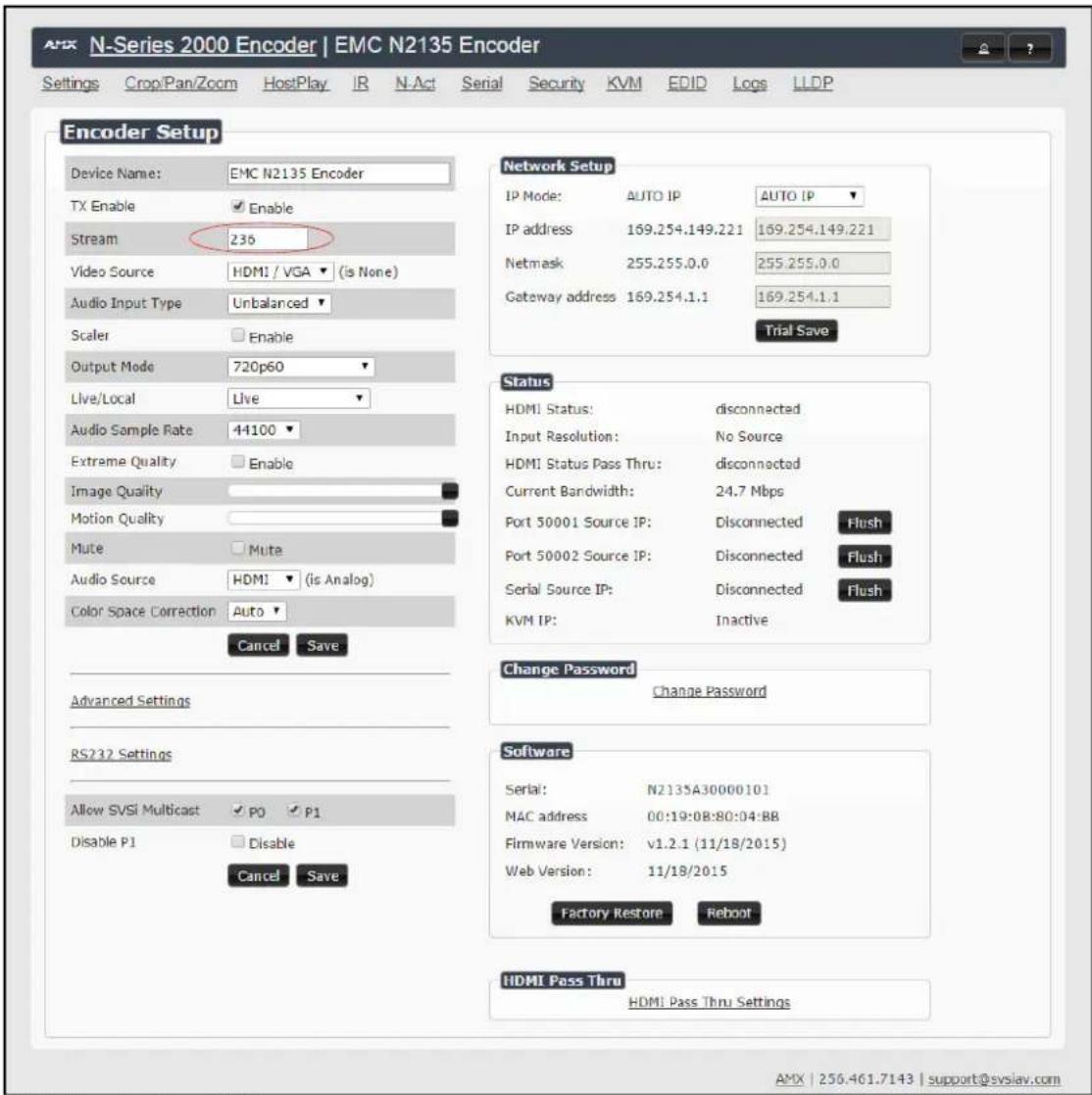Open the Audio Sample Rate 44100 dropdown
Screen dimensions: 1092x1095
(264, 429)
